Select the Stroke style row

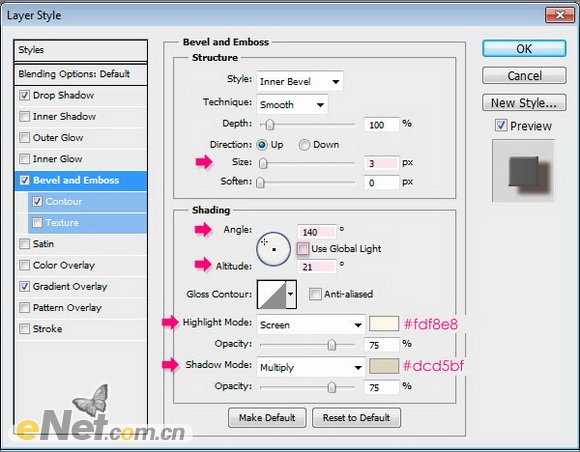pos(81,329)
